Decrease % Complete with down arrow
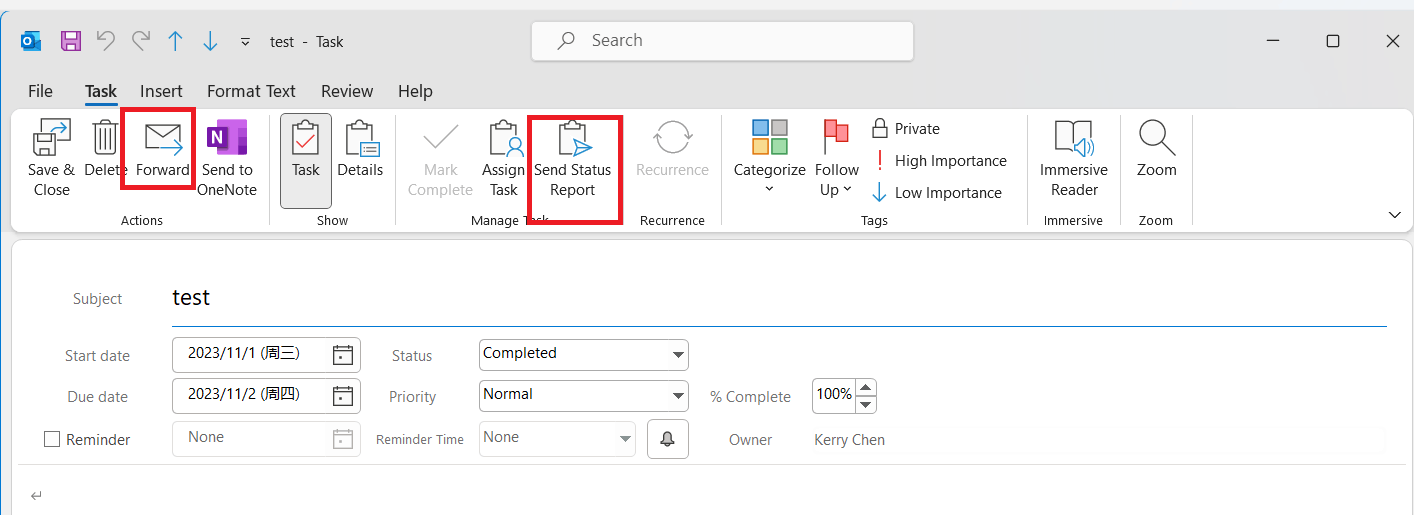This screenshot has height=515, width=1414. [866, 404]
